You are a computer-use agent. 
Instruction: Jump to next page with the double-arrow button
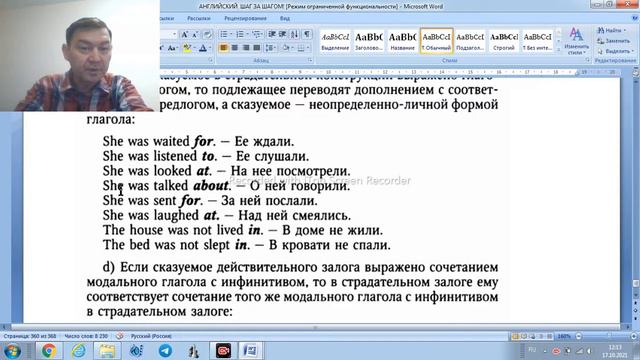point(636,318)
